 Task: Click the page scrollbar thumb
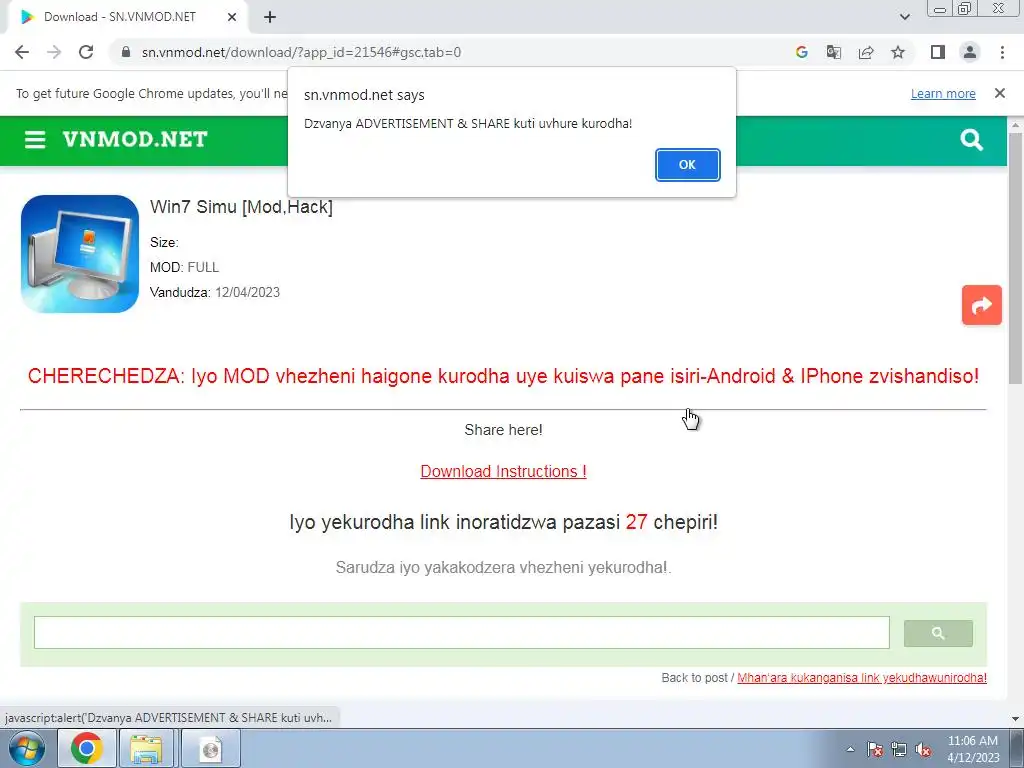click(x=1016, y=258)
